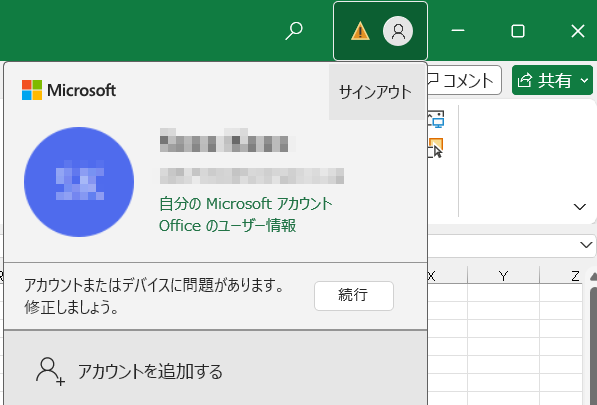
Task: Click the Microsoft logo in account panel
Action: pos(69,90)
